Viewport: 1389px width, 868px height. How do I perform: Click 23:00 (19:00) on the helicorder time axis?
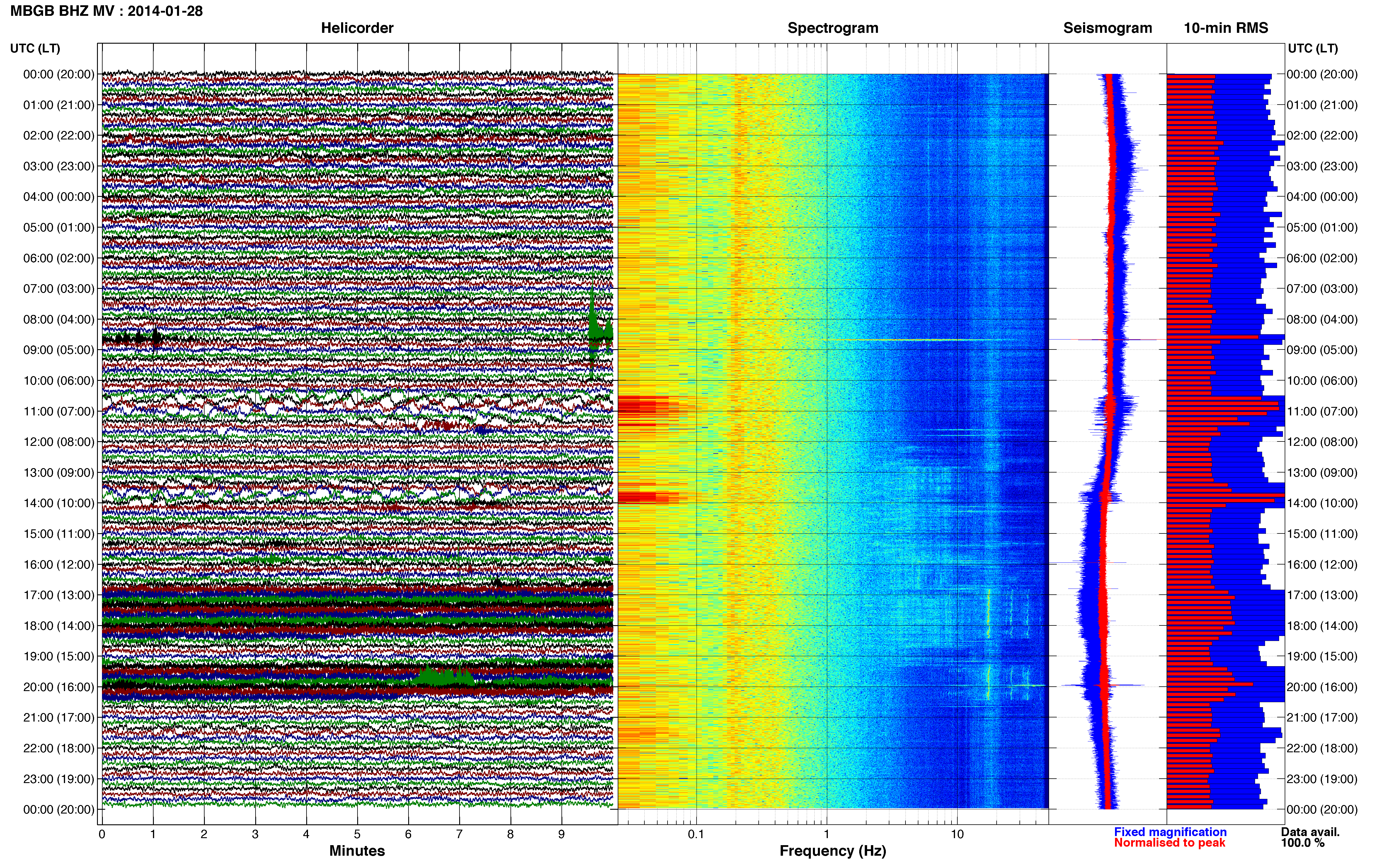(59, 779)
